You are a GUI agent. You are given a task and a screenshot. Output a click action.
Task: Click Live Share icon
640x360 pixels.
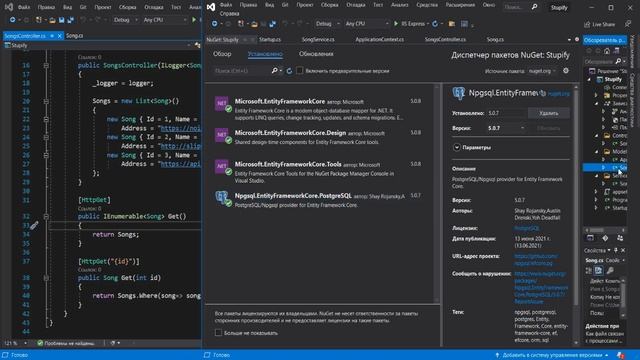point(587,24)
